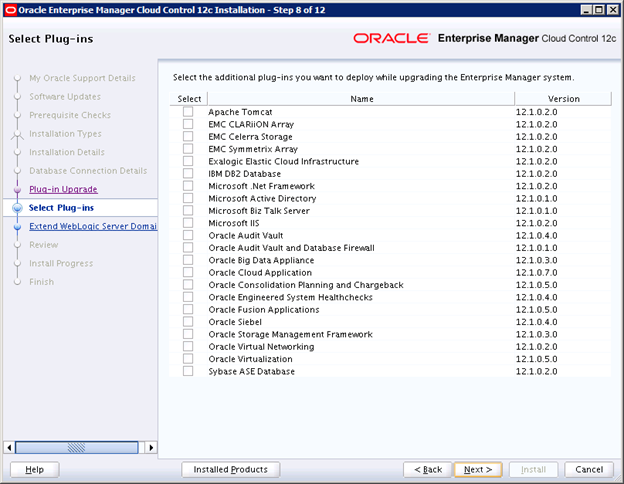Open Installed Products dialog
Image resolution: width=624 pixels, height=484 pixels.
230,470
